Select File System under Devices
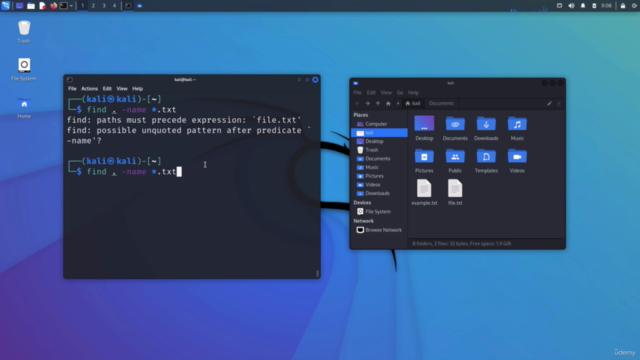Viewport: 640px width, 360px height. click(x=379, y=211)
